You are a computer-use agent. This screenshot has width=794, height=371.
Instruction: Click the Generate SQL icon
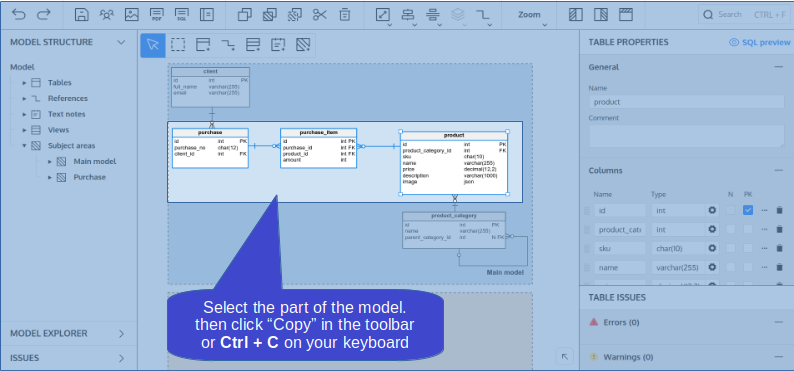pyautogui.click(x=181, y=15)
